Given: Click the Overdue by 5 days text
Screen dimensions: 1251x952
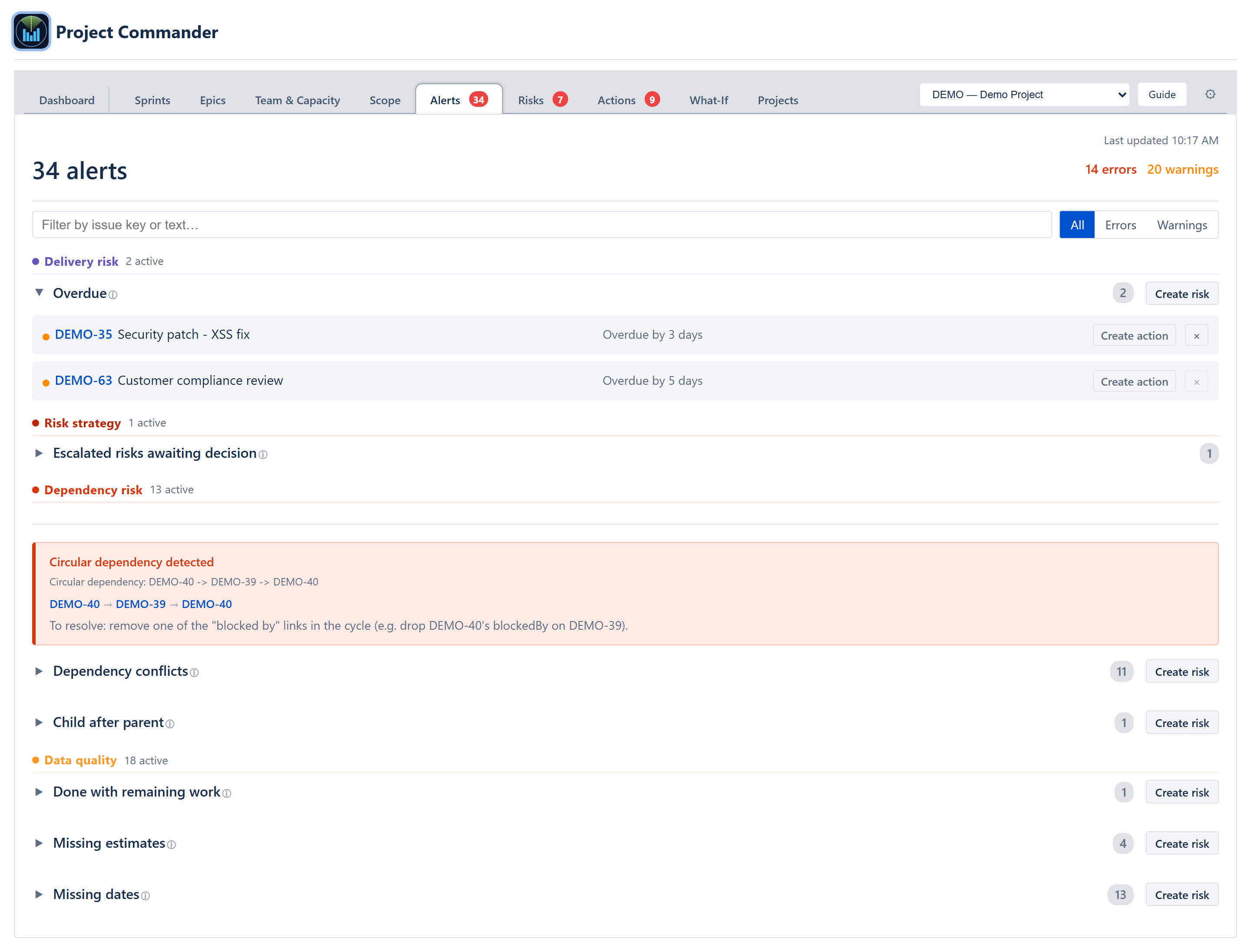Looking at the screenshot, I should click(x=652, y=381).
